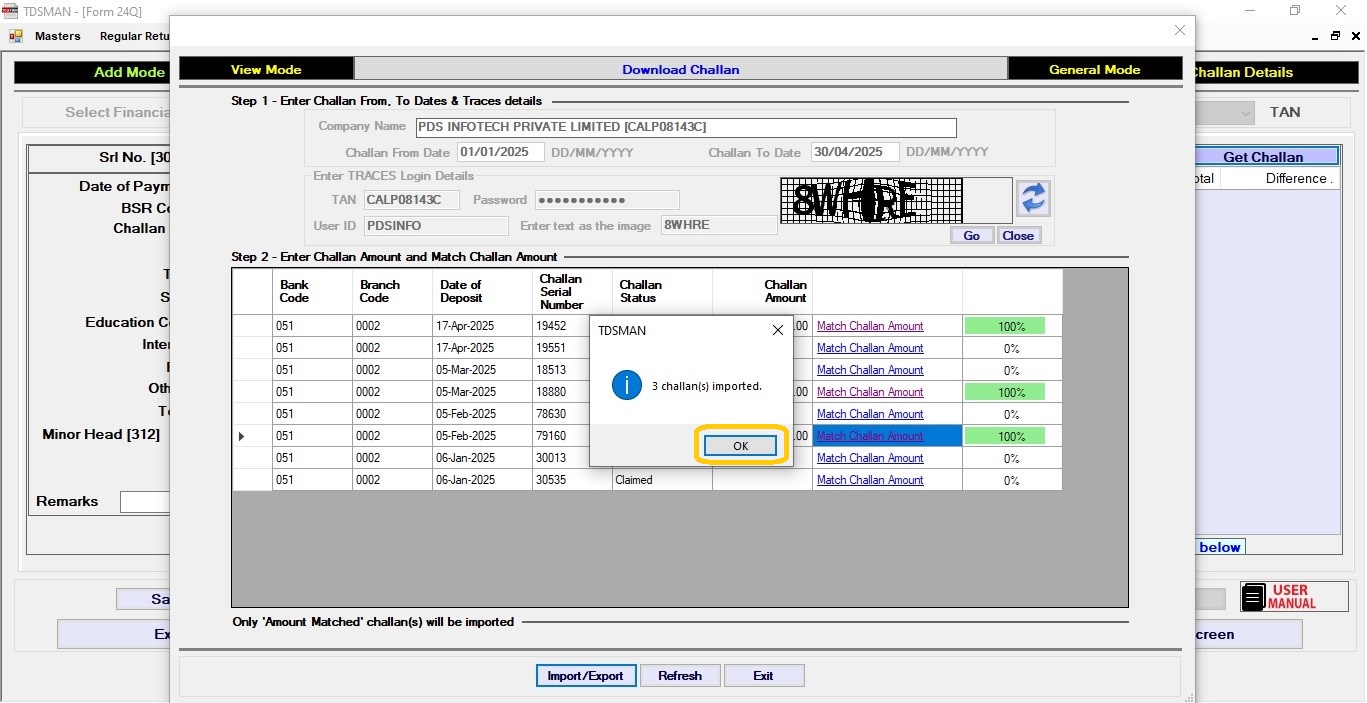
Task: Click the captcha refresh arrows icon
Action: click(1033, 198)
